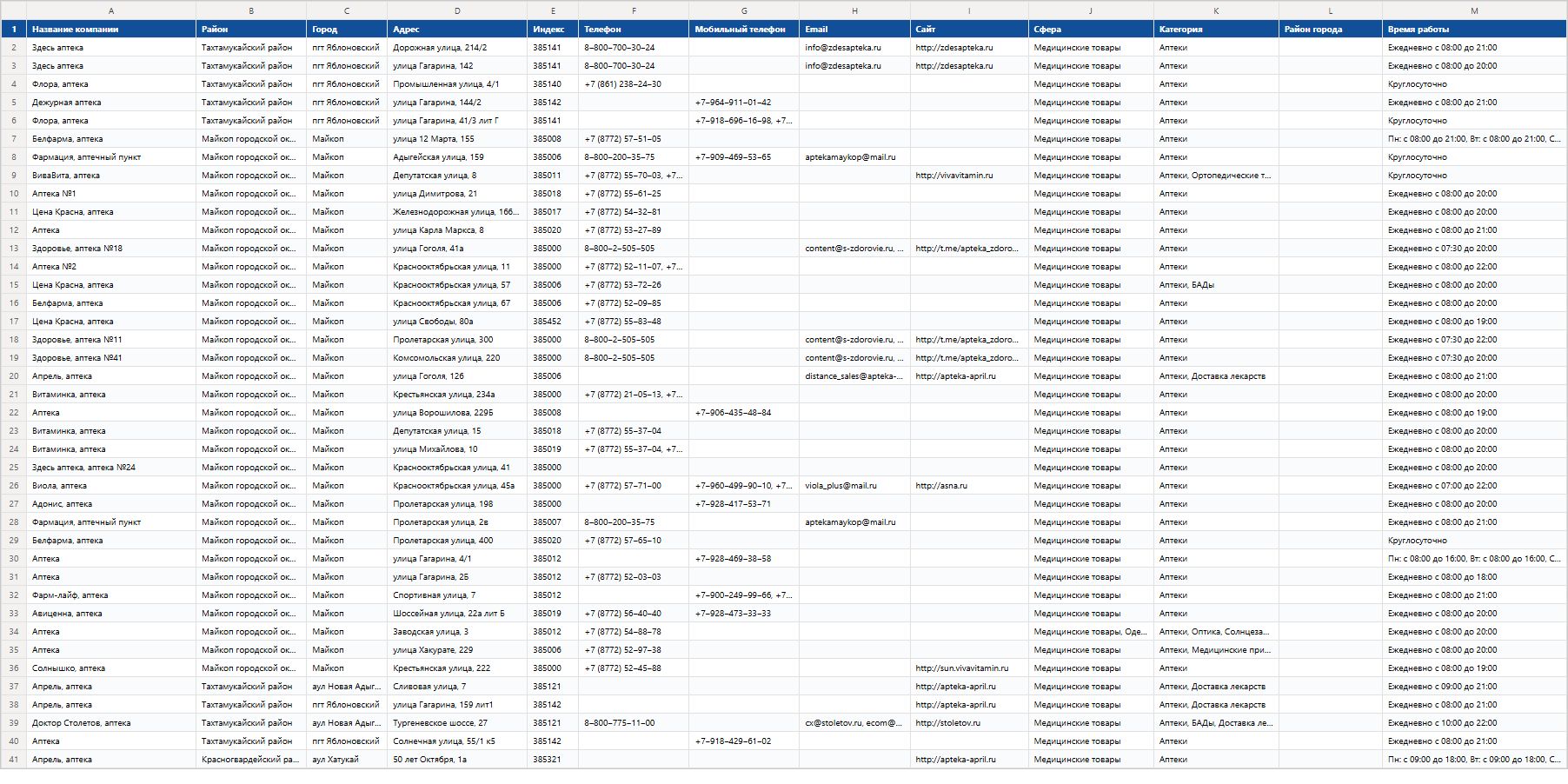Select the column J letter header
This screenshot has width=1568, height=784.
(x=1091, y=10)
